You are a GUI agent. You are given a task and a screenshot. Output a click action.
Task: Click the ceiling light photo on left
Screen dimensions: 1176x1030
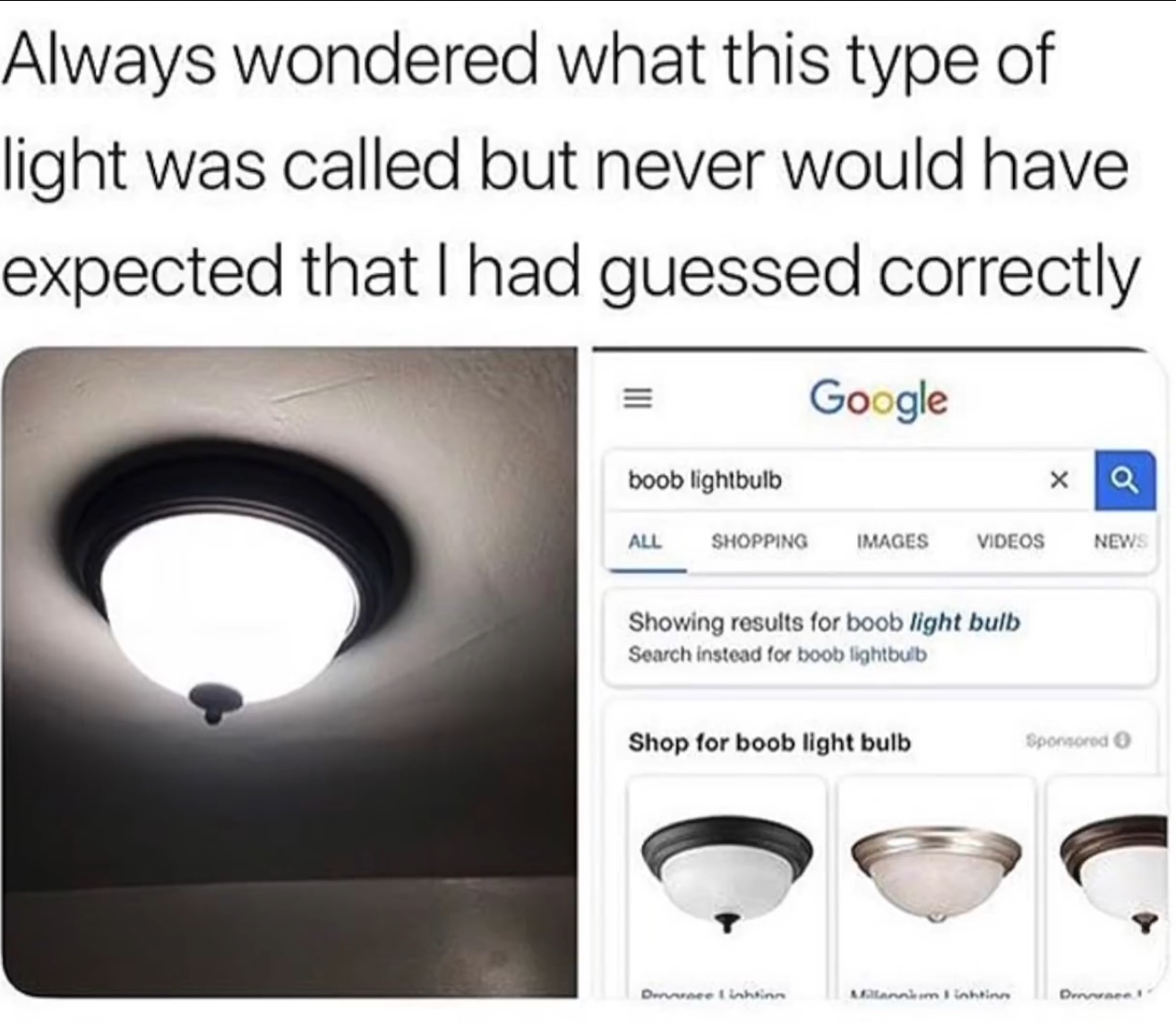[288, 672]
